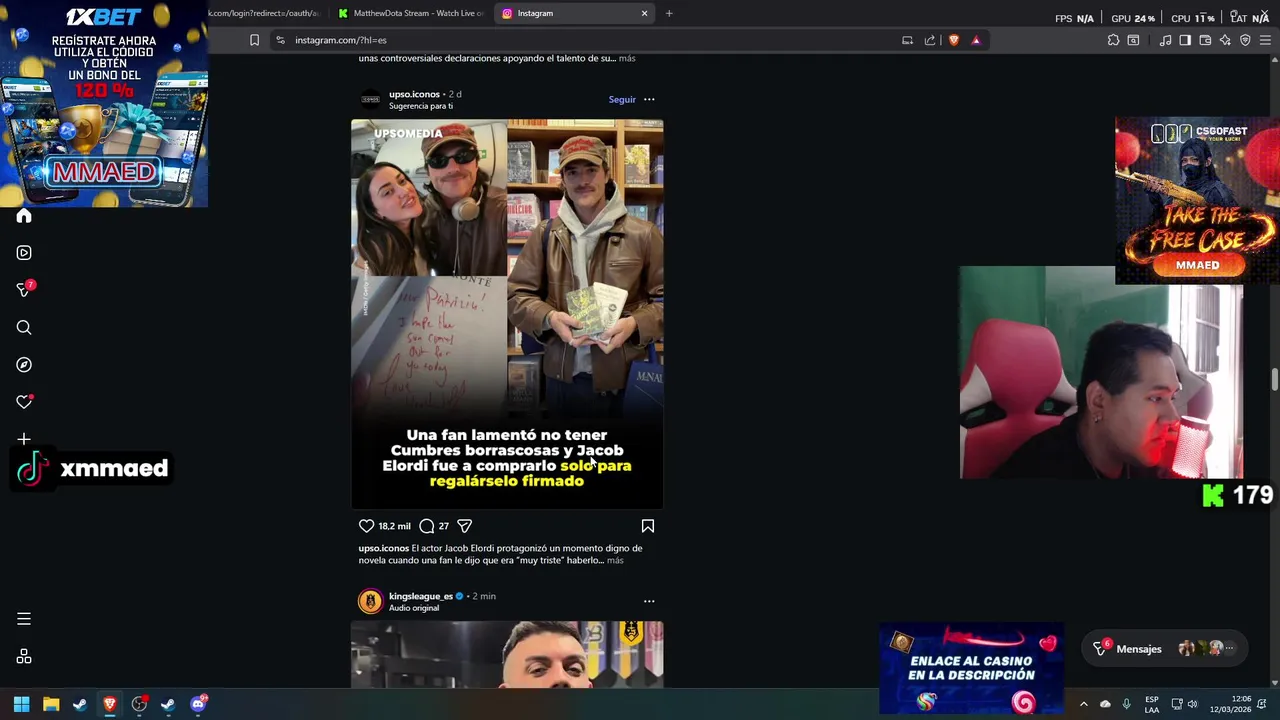Open kingsleague_es username link
Viewport: 1280px width, 720px height.
[x=421, y=596]
